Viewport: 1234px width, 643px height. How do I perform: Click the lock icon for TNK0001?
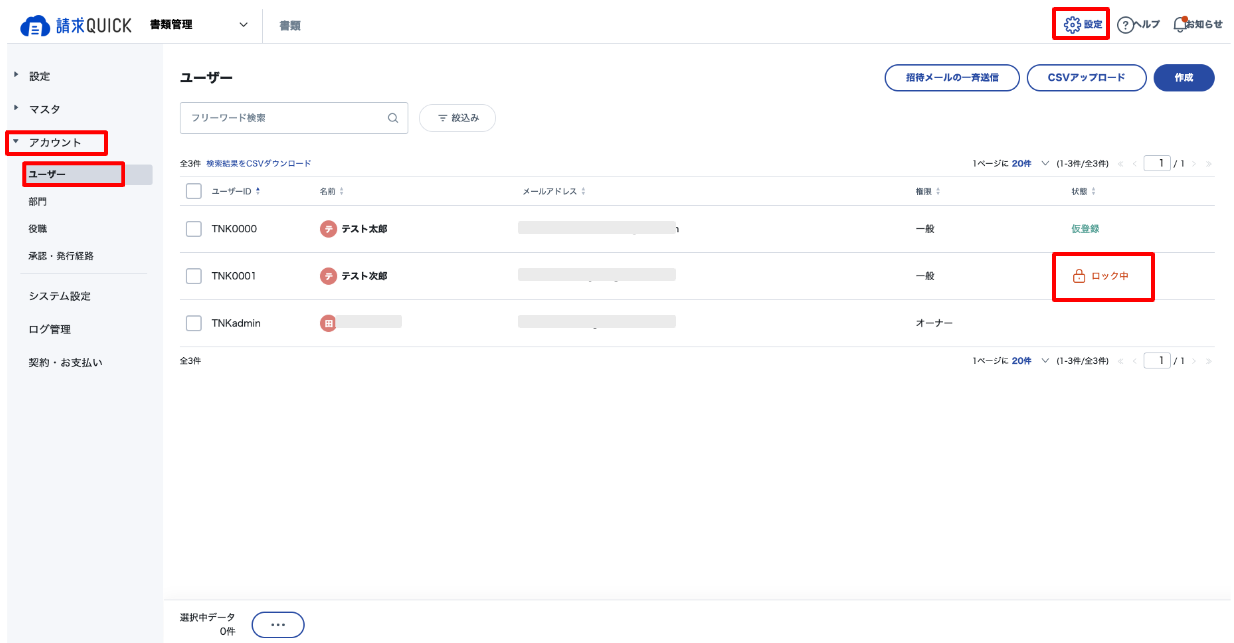(1079, 276)
